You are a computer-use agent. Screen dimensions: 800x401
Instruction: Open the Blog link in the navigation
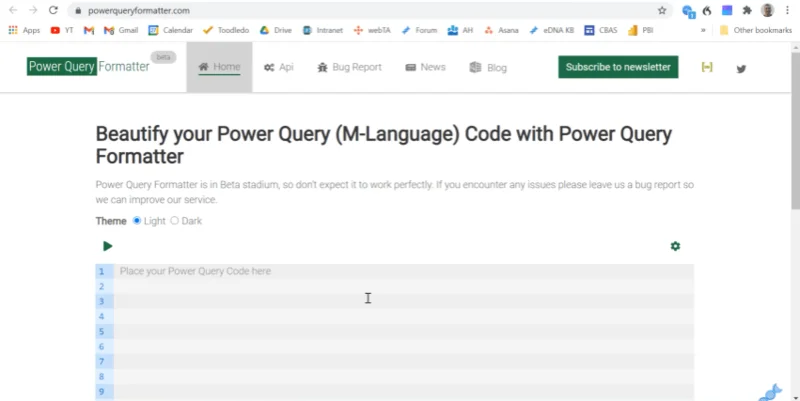point(488,67)
